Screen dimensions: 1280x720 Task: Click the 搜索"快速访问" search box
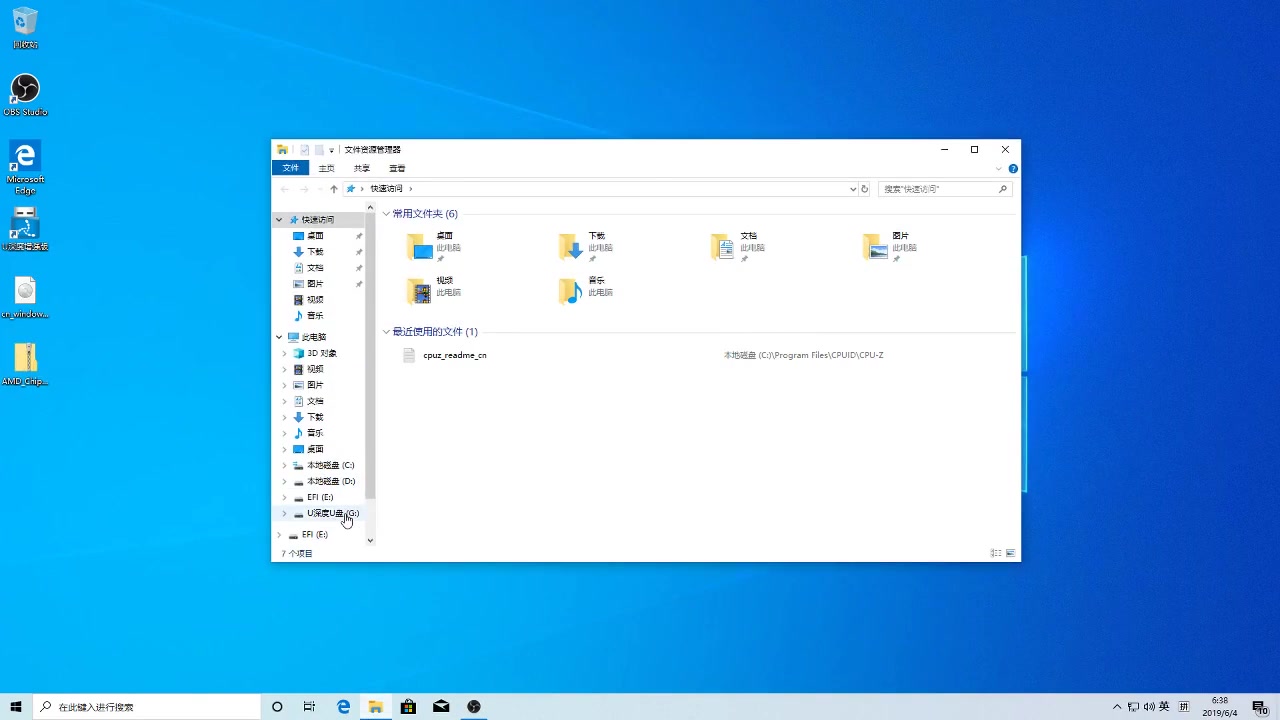click(x=944, y=189)
